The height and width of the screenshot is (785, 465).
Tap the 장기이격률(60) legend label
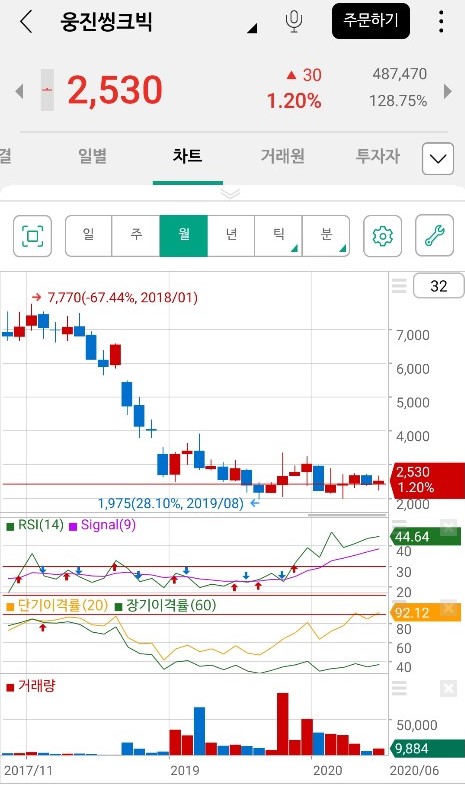(x=166, y=606)
